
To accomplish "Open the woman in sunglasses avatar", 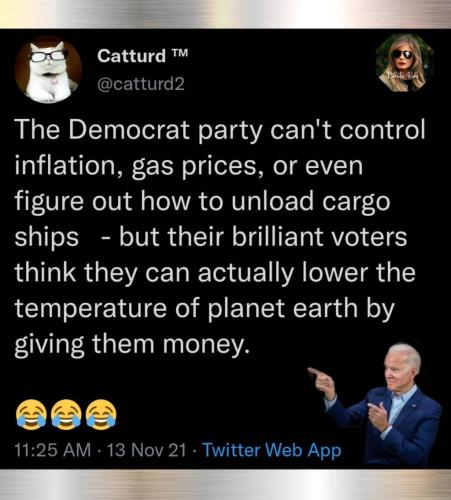I will [404, 63].
